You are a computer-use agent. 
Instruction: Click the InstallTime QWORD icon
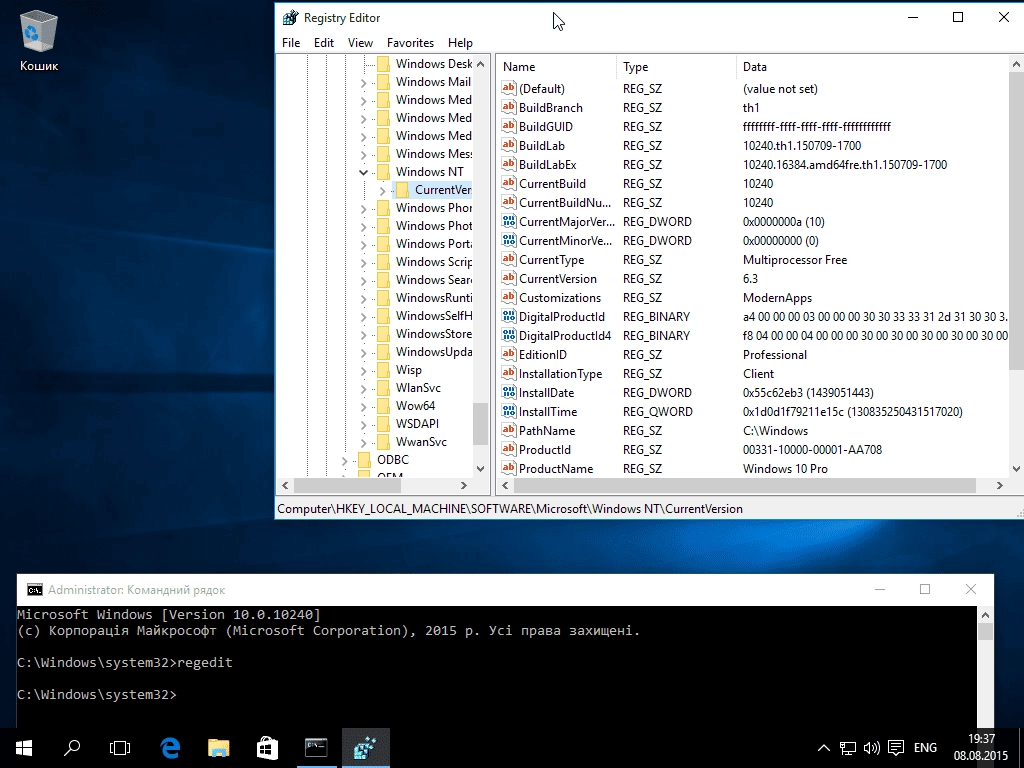click(509, 411)
